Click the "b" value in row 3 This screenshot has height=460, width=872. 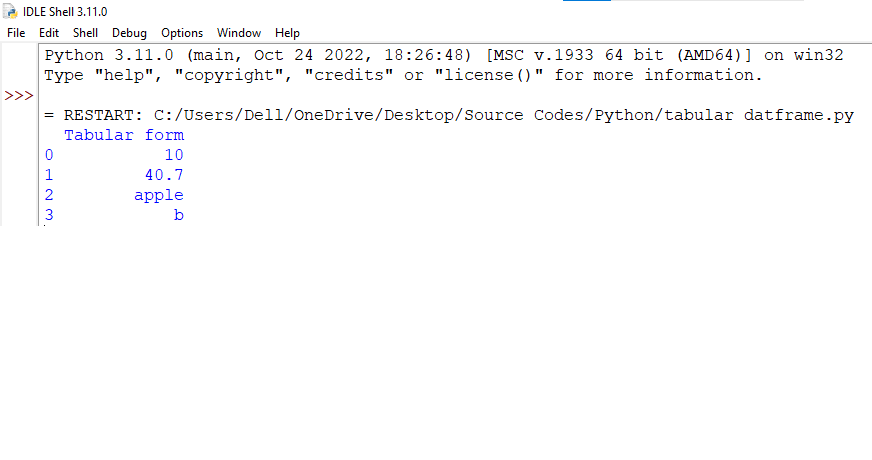pyautogui.click(x=178, y=215)
